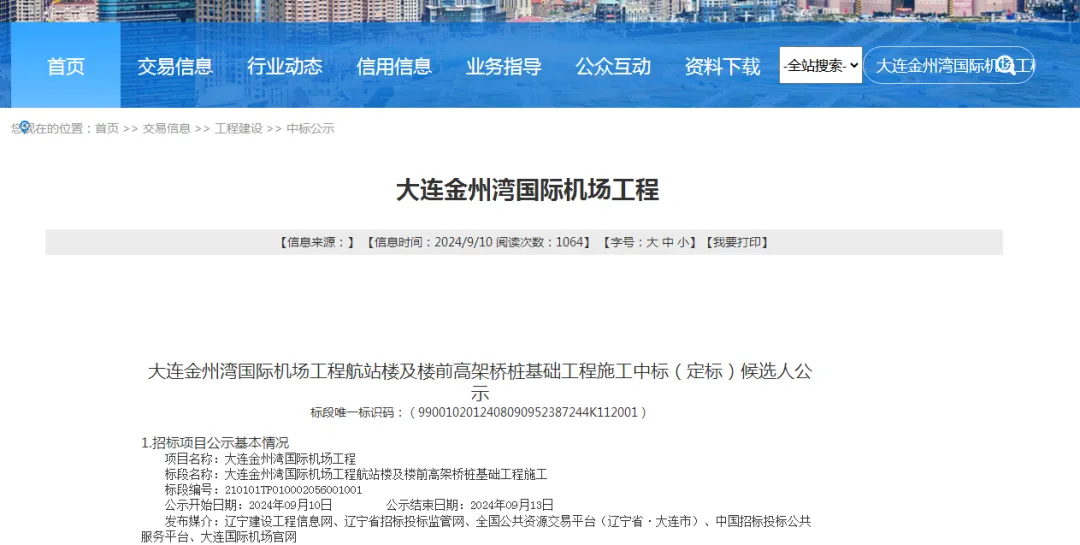Click the 标段唯一标识码 code text
Viewport: 1080px width, 545px height.
479,412
